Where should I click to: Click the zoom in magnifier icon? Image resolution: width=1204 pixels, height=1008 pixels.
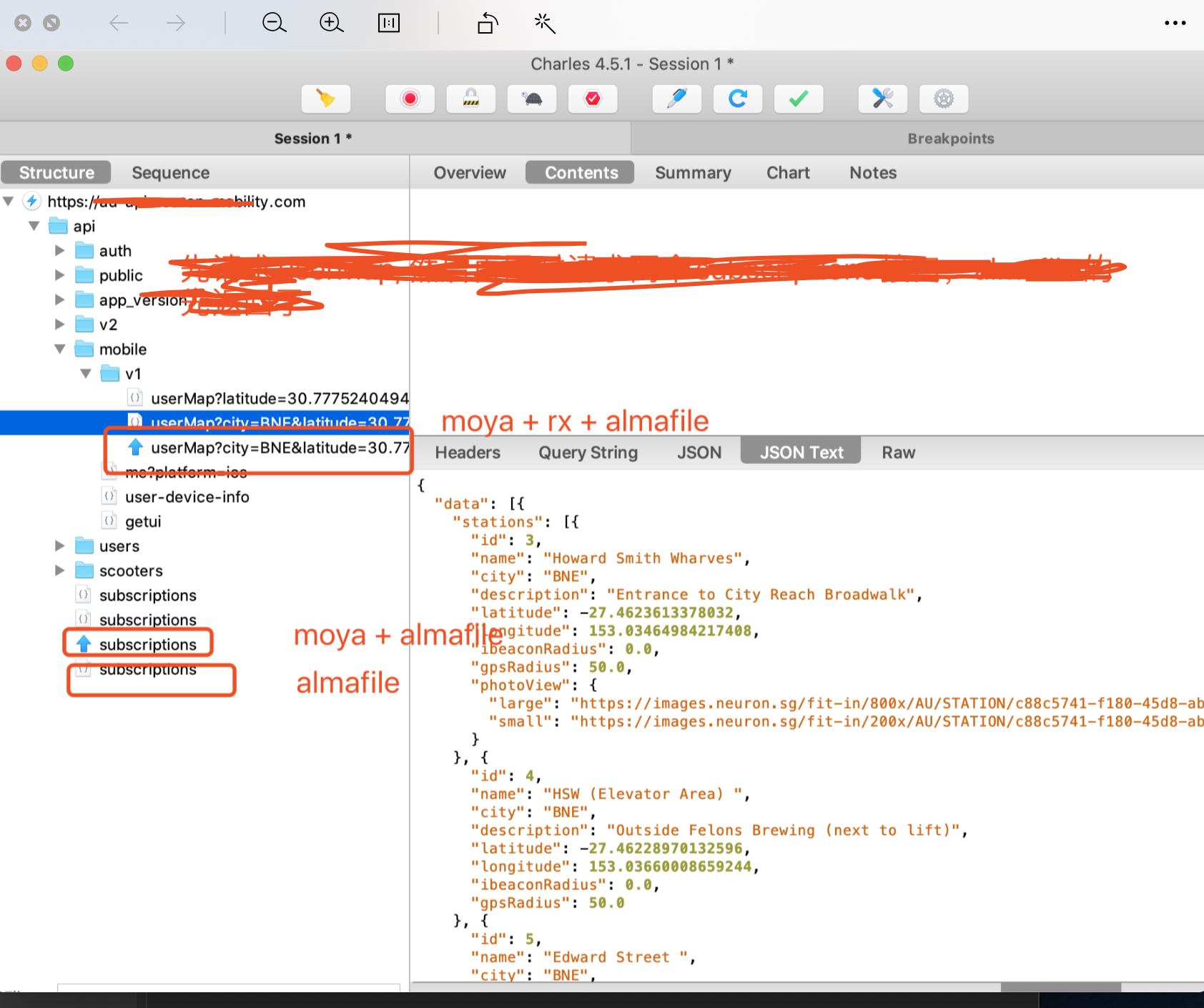point(331,23)
